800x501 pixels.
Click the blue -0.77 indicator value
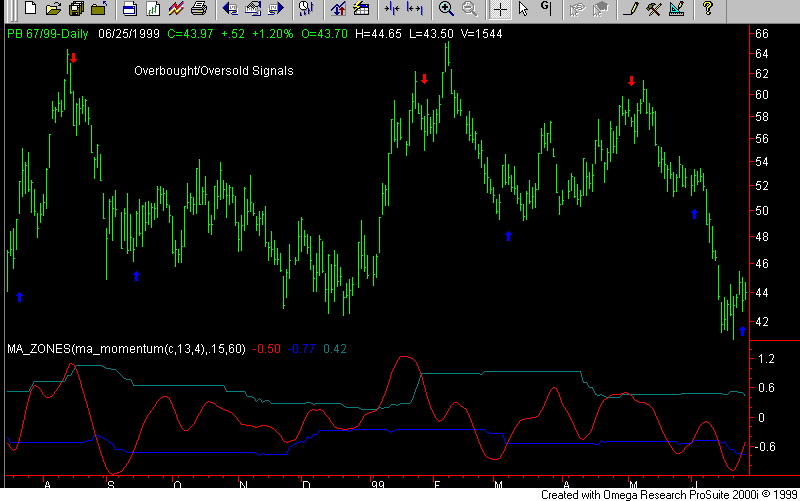click(x=301, y=349)
